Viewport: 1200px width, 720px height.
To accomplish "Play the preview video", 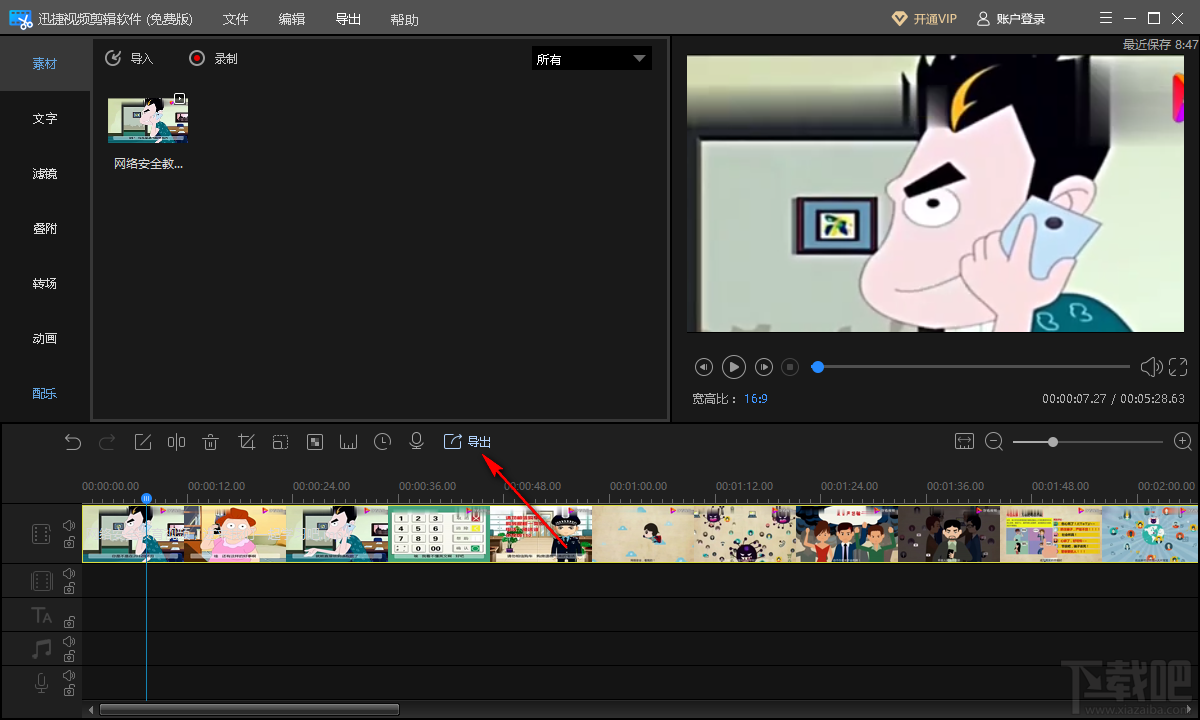I will pos(734,367).
